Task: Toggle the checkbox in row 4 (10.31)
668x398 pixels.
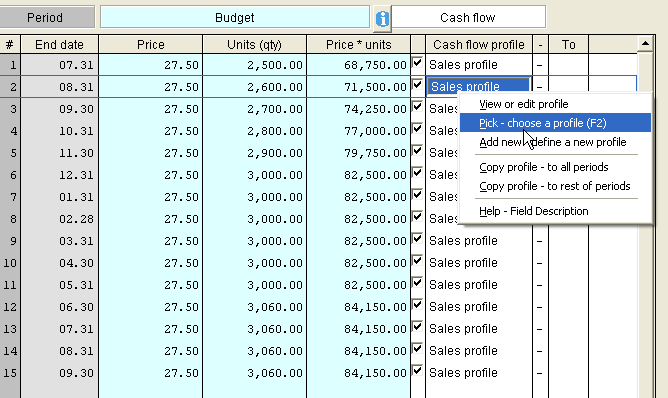Action: pyautogui.click(x=418, y=129)
